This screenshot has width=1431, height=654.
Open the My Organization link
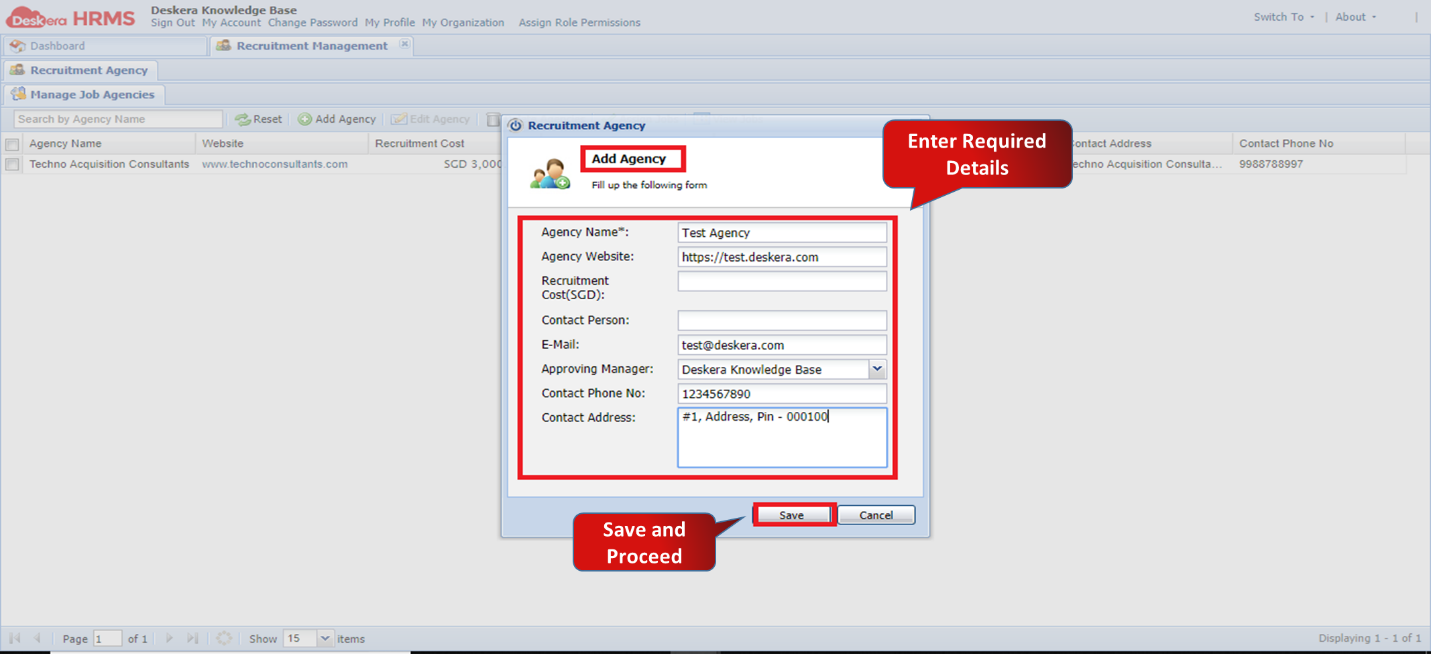click(463, 23)
